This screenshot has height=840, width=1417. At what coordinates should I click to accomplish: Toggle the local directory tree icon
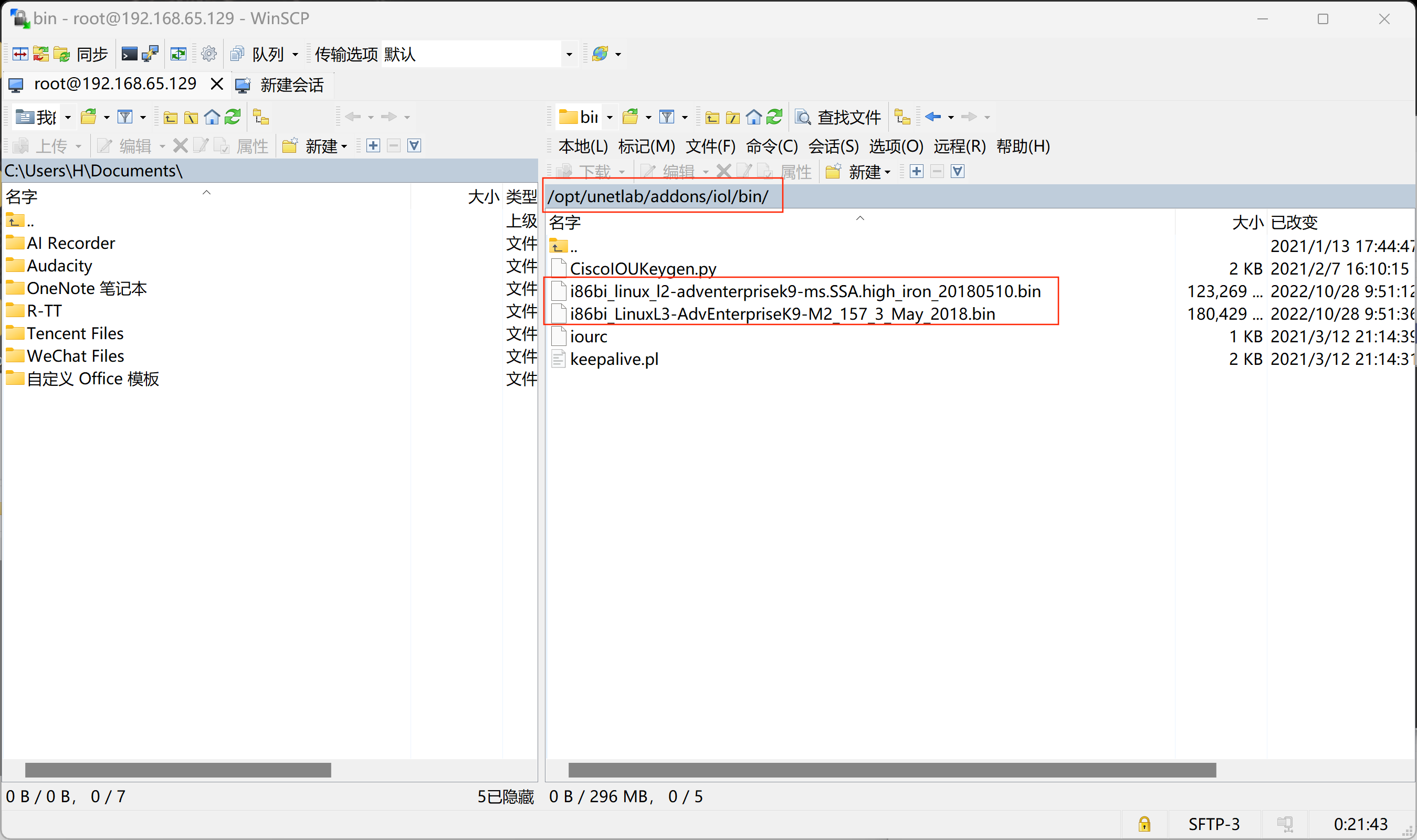(x=260, y=117)
